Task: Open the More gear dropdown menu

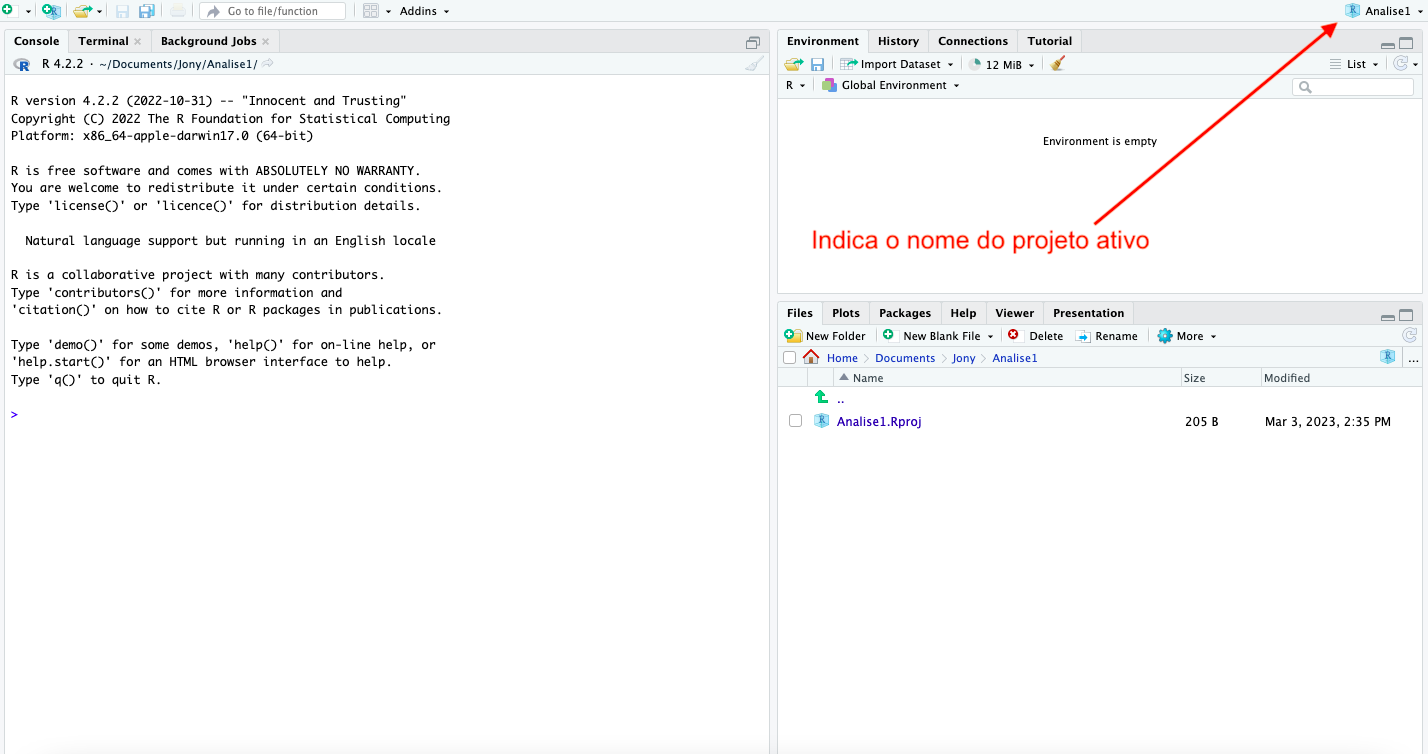Action: tap(1187, 336)
